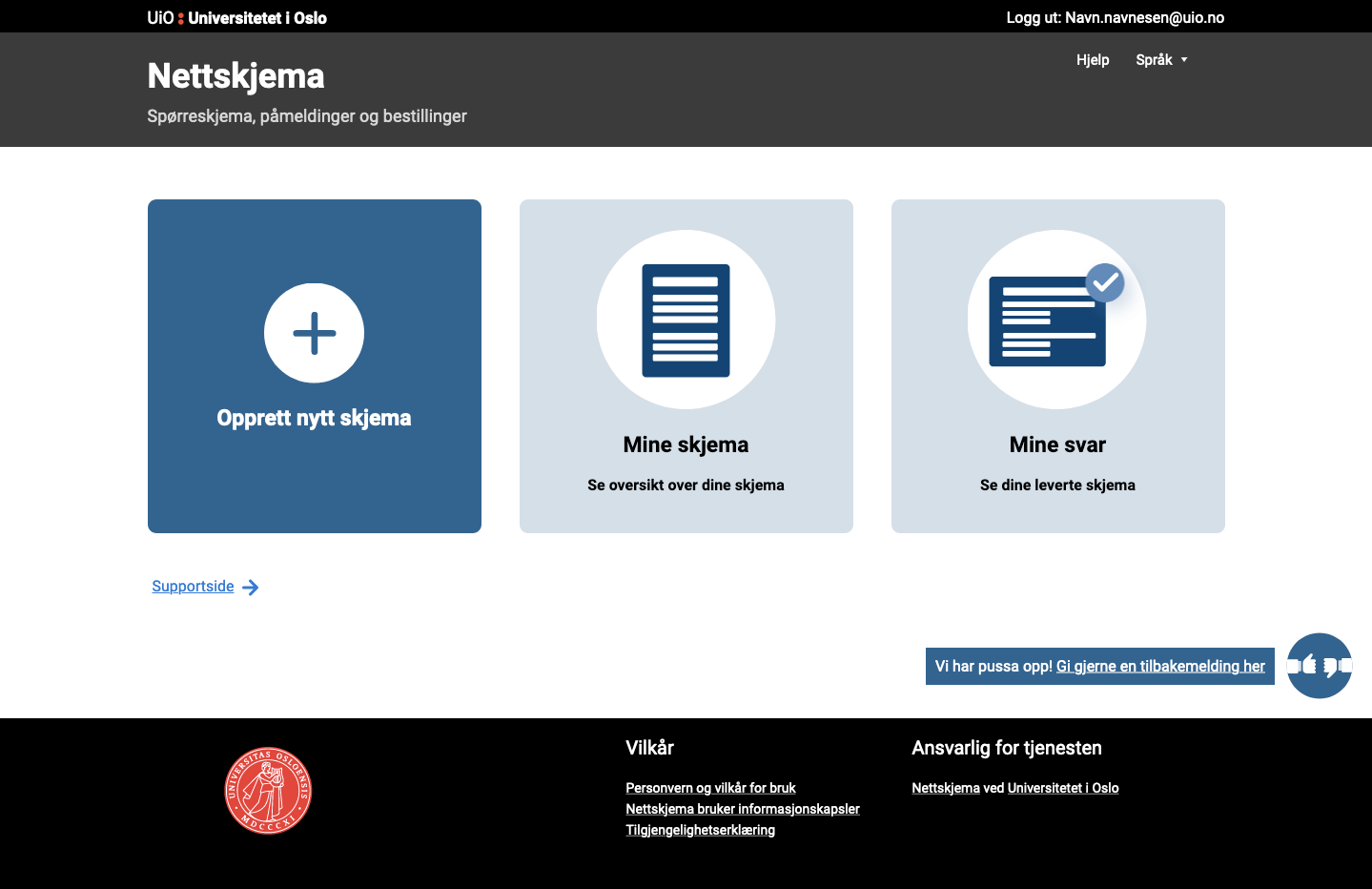Click the Nettskjema footer link
This screenshot has height=889, width=1372.
pyautogui.click(x=946, y=788)
